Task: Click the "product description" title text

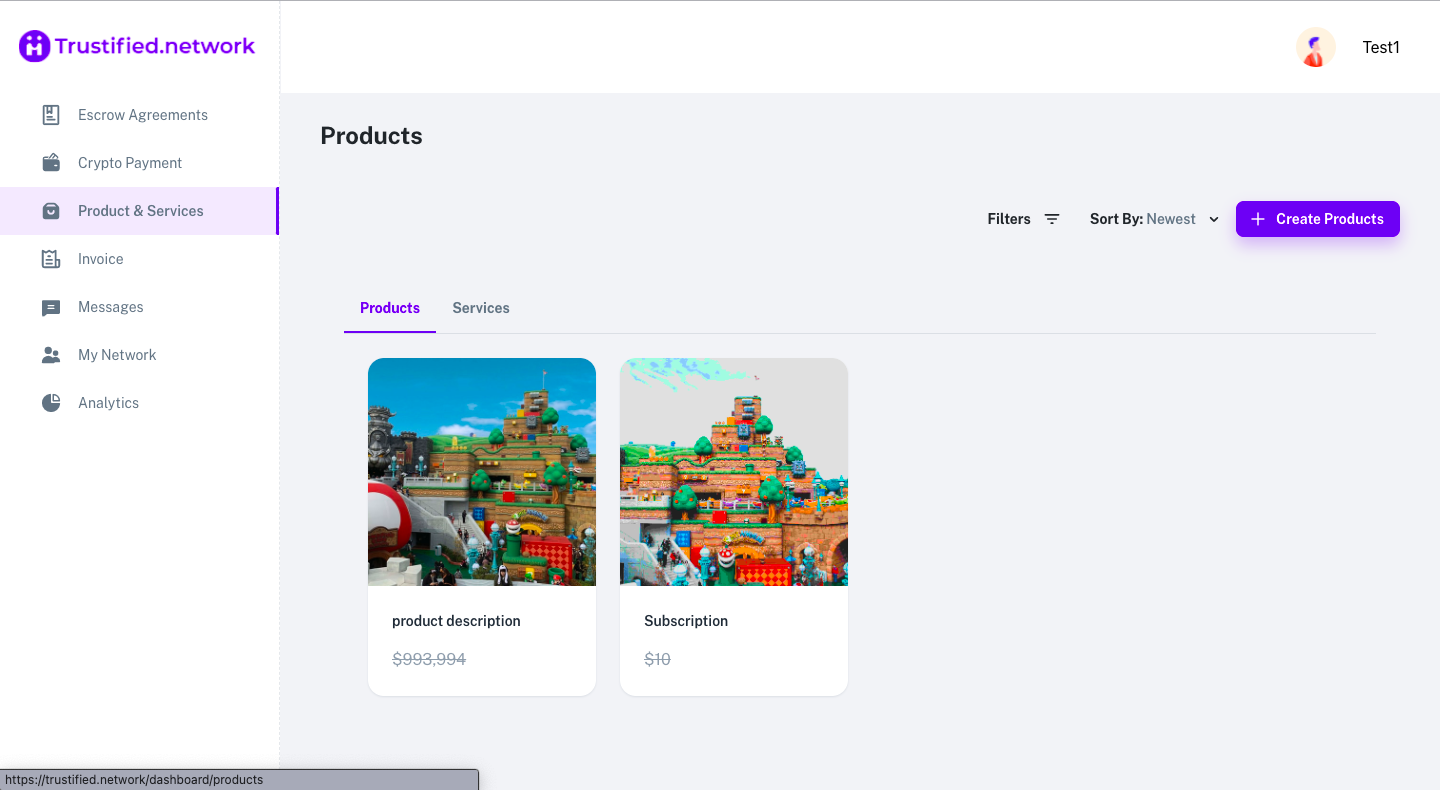Action: click(456, 621)
